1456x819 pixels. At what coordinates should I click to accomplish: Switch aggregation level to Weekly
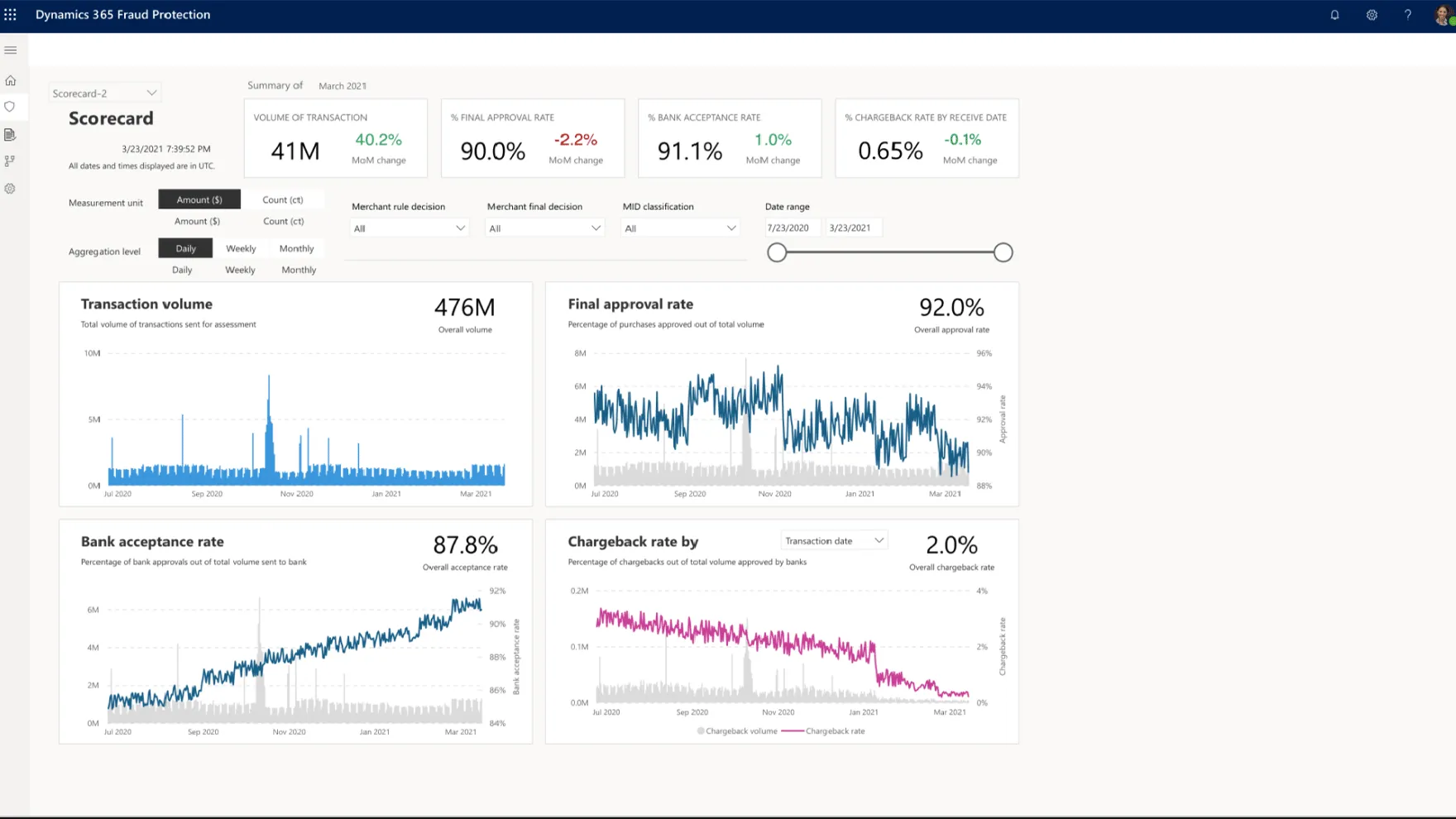(x=241, y=248)
